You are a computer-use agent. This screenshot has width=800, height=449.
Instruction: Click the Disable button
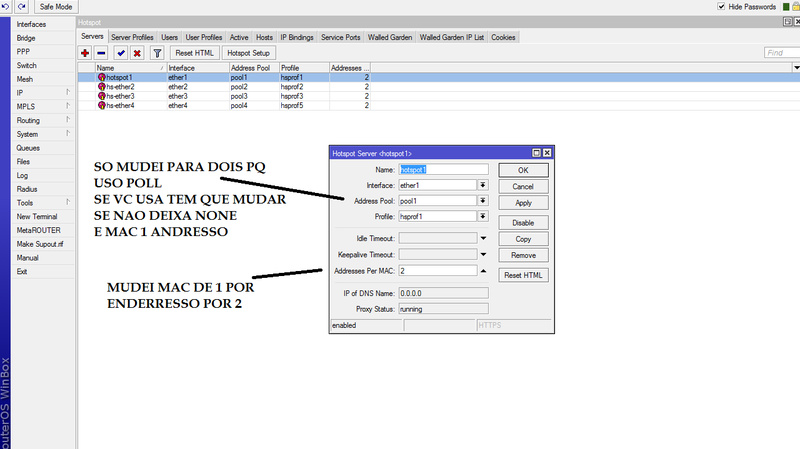523,223
